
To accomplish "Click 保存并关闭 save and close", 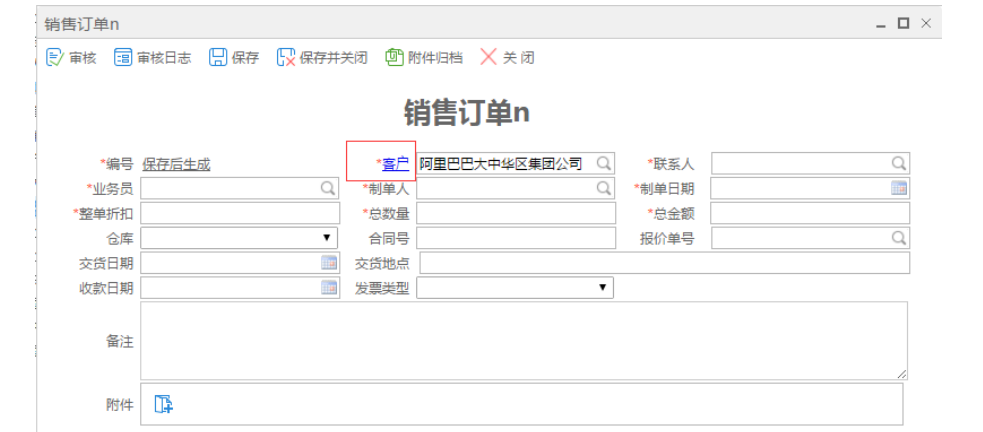I will point(286,58).
